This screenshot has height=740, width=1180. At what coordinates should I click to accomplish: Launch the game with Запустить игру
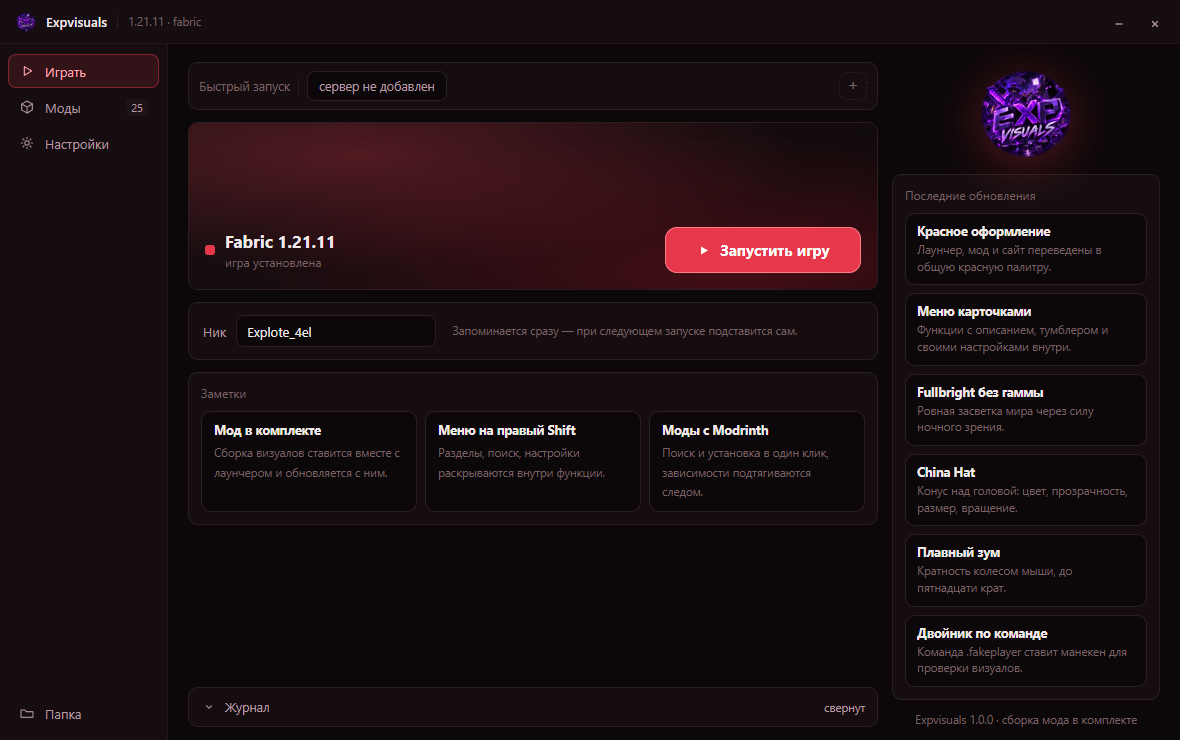click(x=762, y=250)
